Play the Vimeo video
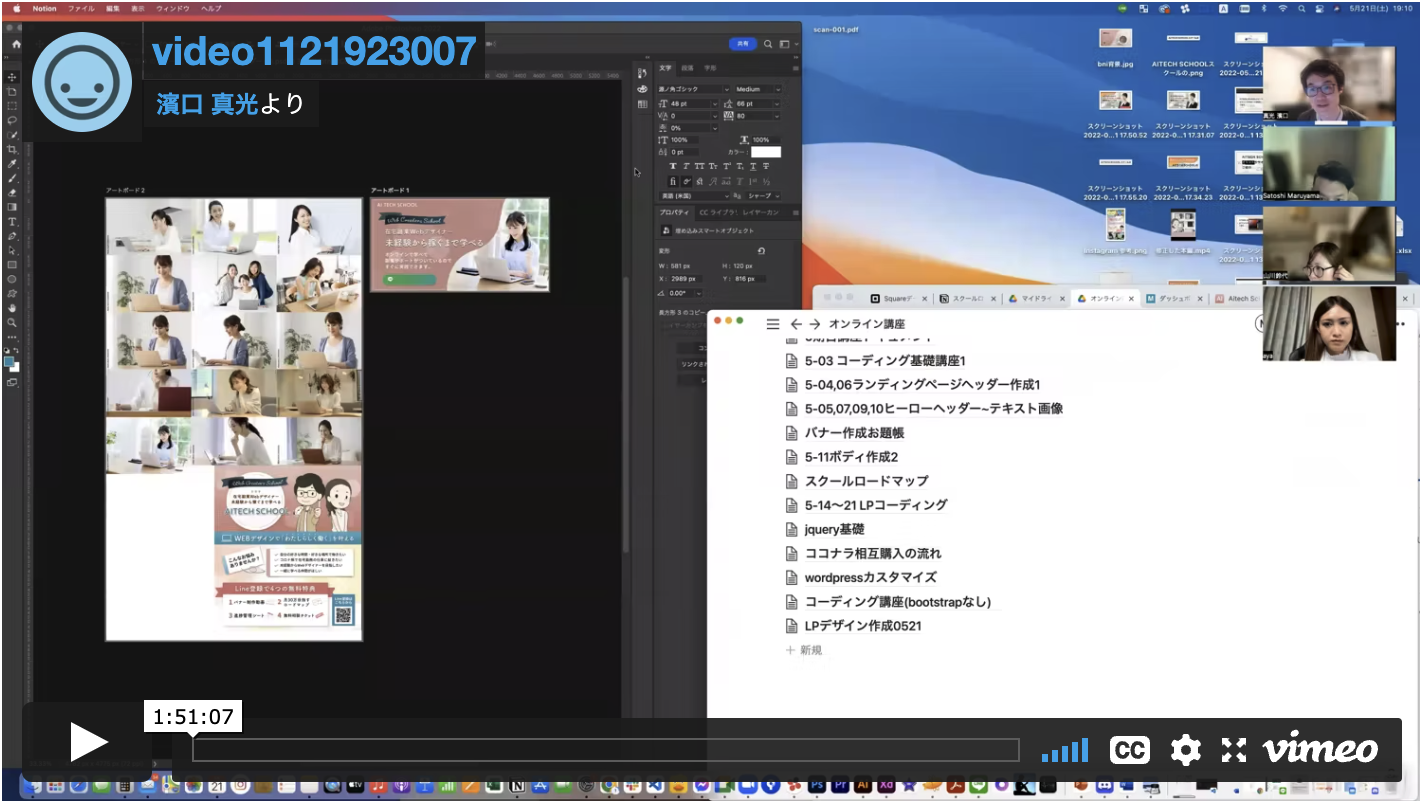 pos(88,742)
